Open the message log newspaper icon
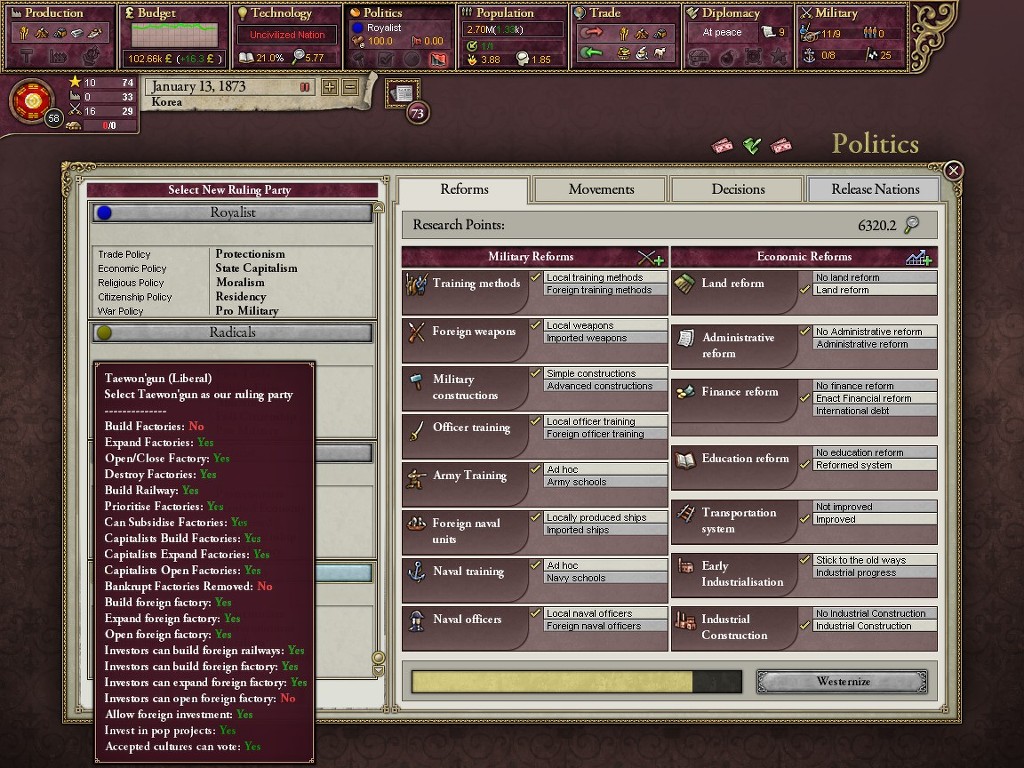This screenshot has width=1024, height=768. (x=402, y=93)
